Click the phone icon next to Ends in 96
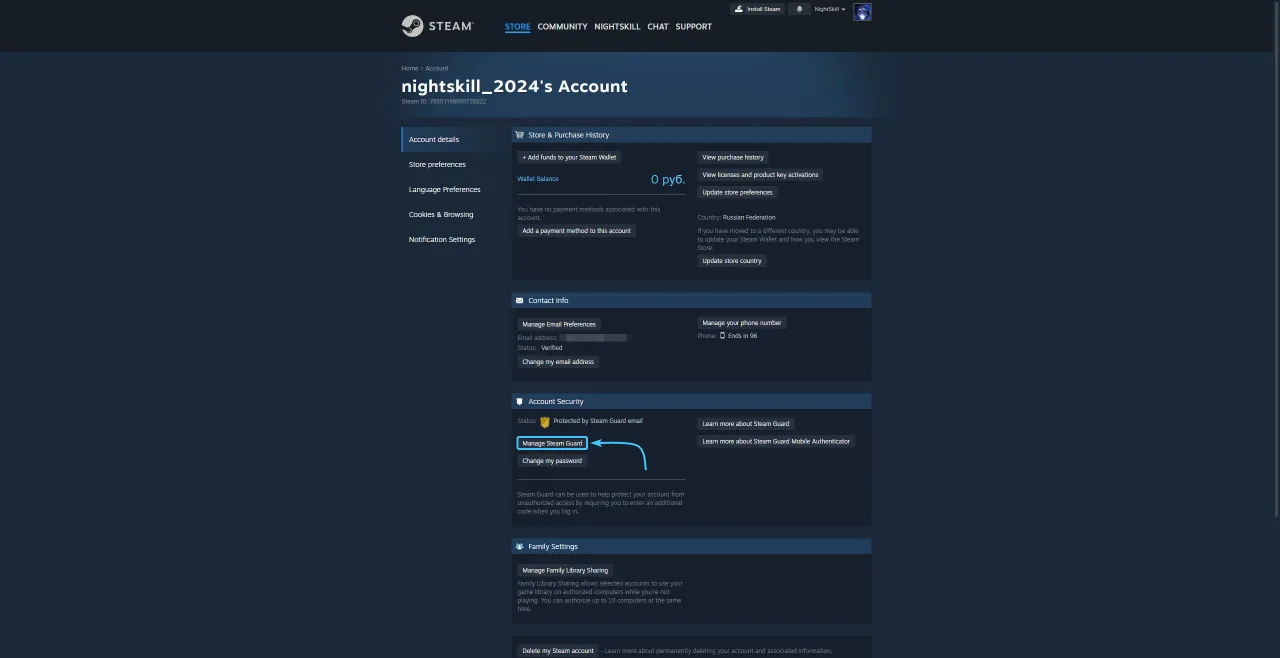The image size is (1280, 658). (722, 335)
